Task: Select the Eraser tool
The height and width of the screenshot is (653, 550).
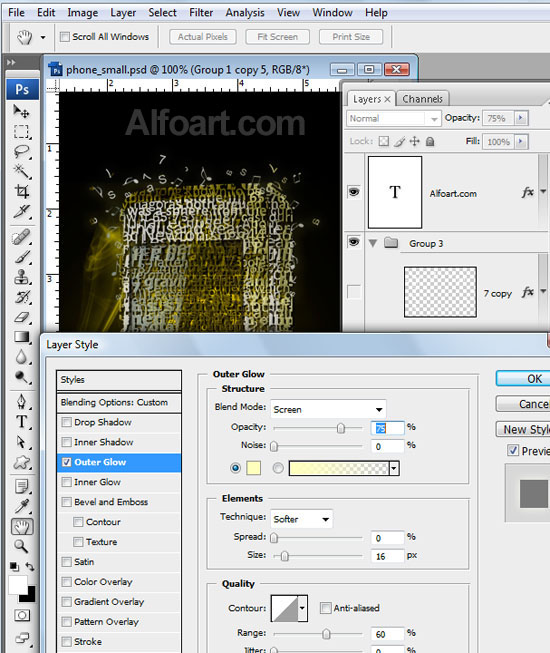Action: click(x=21, y=317)
